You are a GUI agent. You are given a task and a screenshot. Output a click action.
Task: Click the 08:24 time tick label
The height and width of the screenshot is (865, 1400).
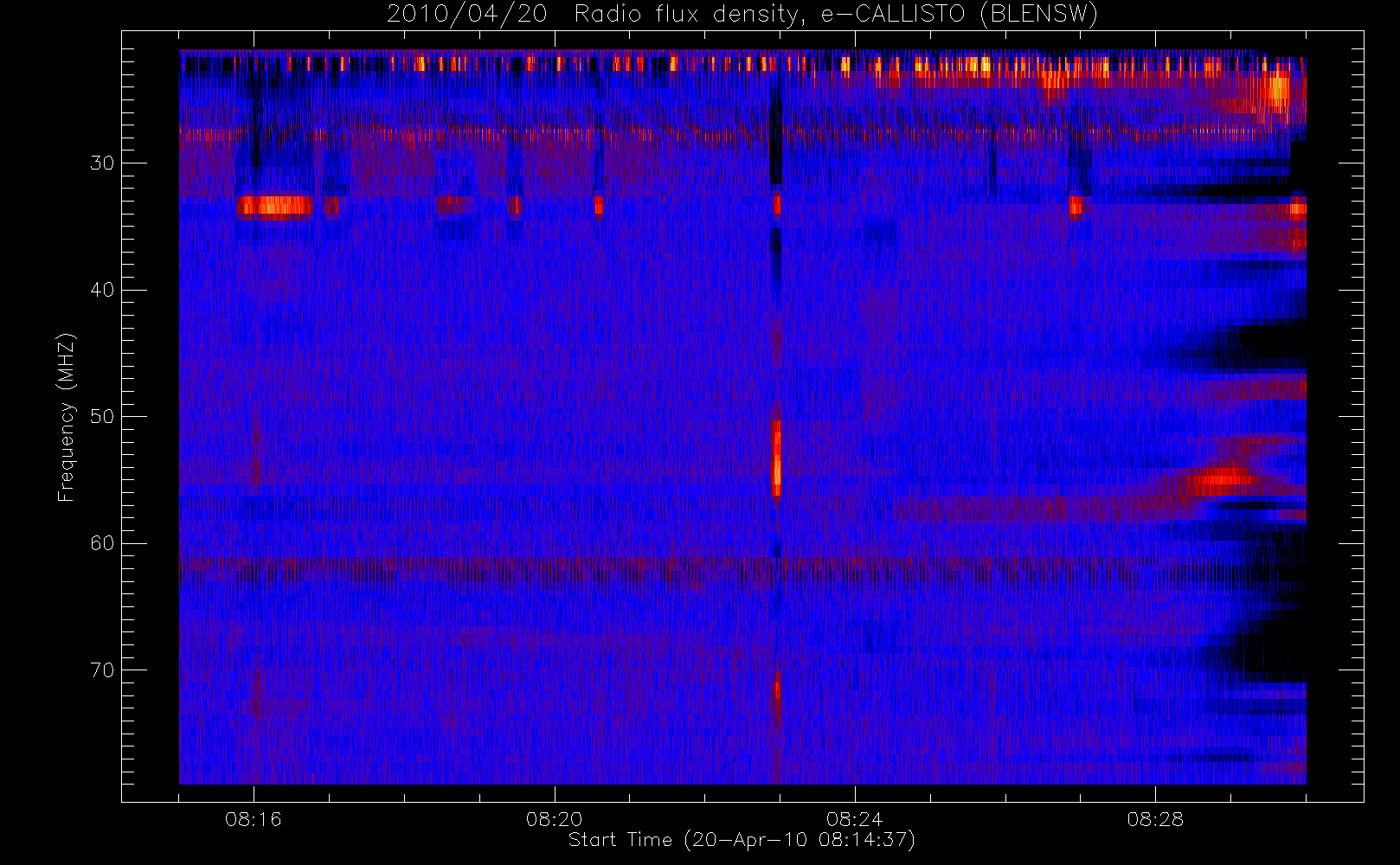pyautogui.click(x=854, y=818)
